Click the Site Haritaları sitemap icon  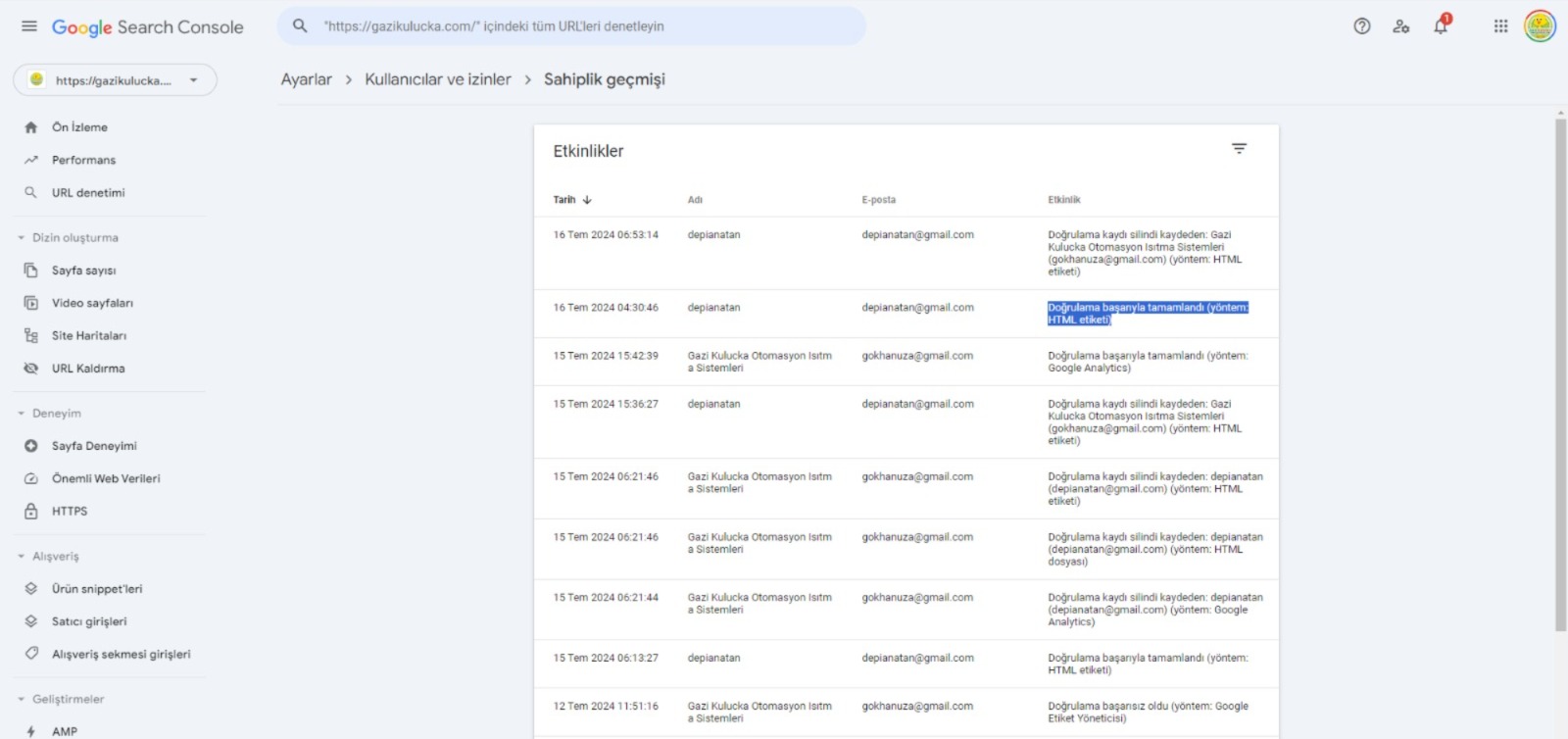click(31, 335)
